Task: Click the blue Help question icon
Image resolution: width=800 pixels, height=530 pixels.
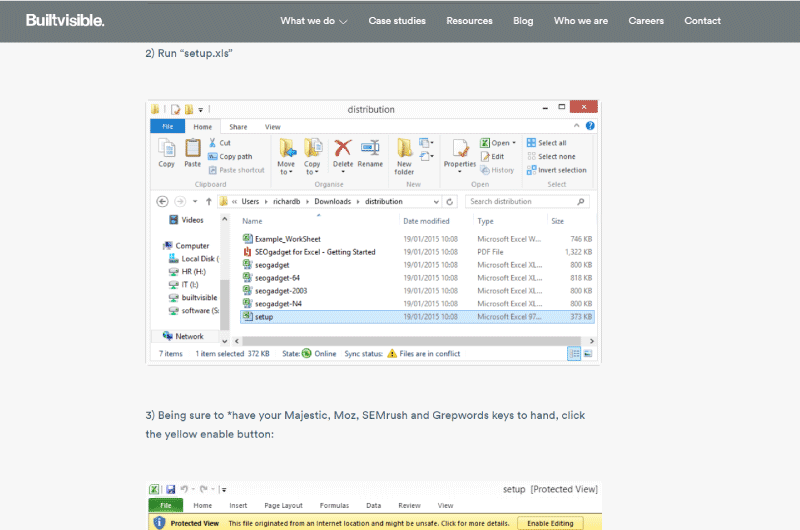Action: tap(590, 126)
